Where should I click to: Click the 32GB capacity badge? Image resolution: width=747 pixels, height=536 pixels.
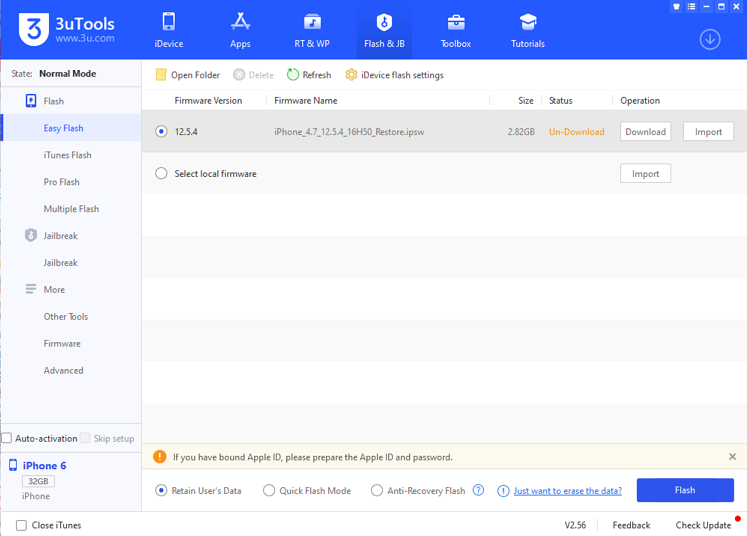click(x=38, y=481)
